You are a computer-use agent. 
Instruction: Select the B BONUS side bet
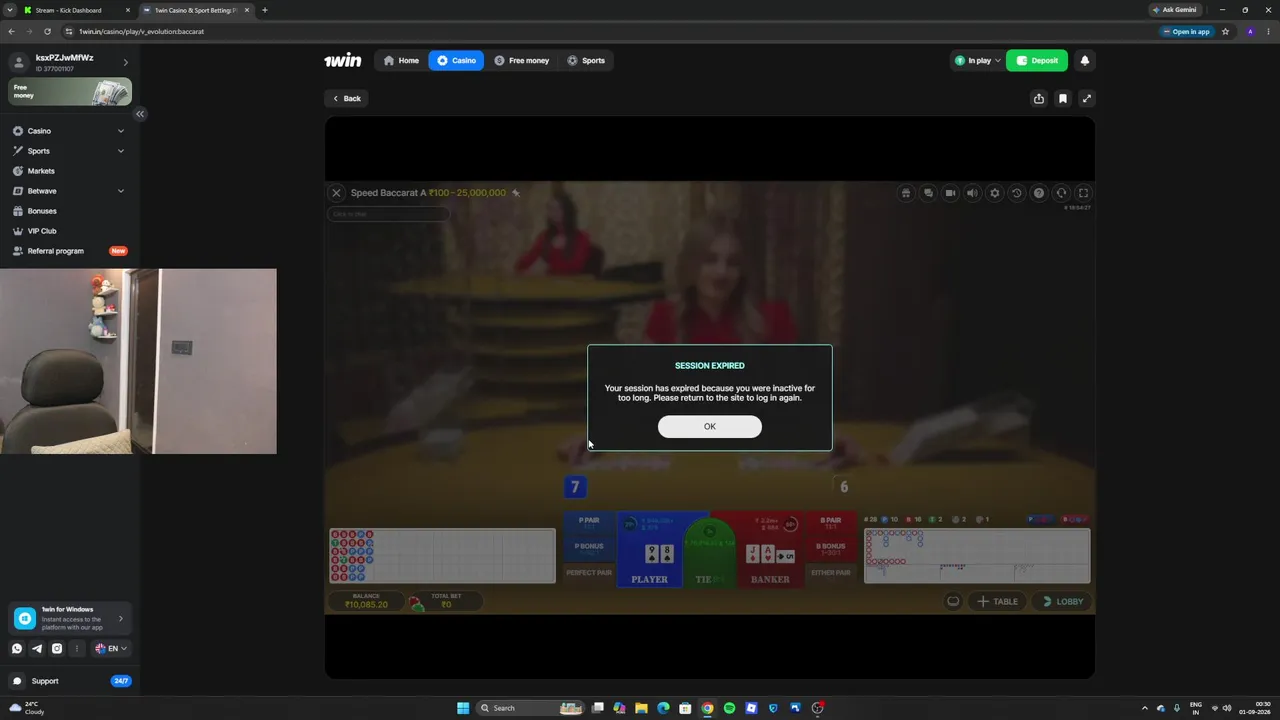[x=830, y=548]
